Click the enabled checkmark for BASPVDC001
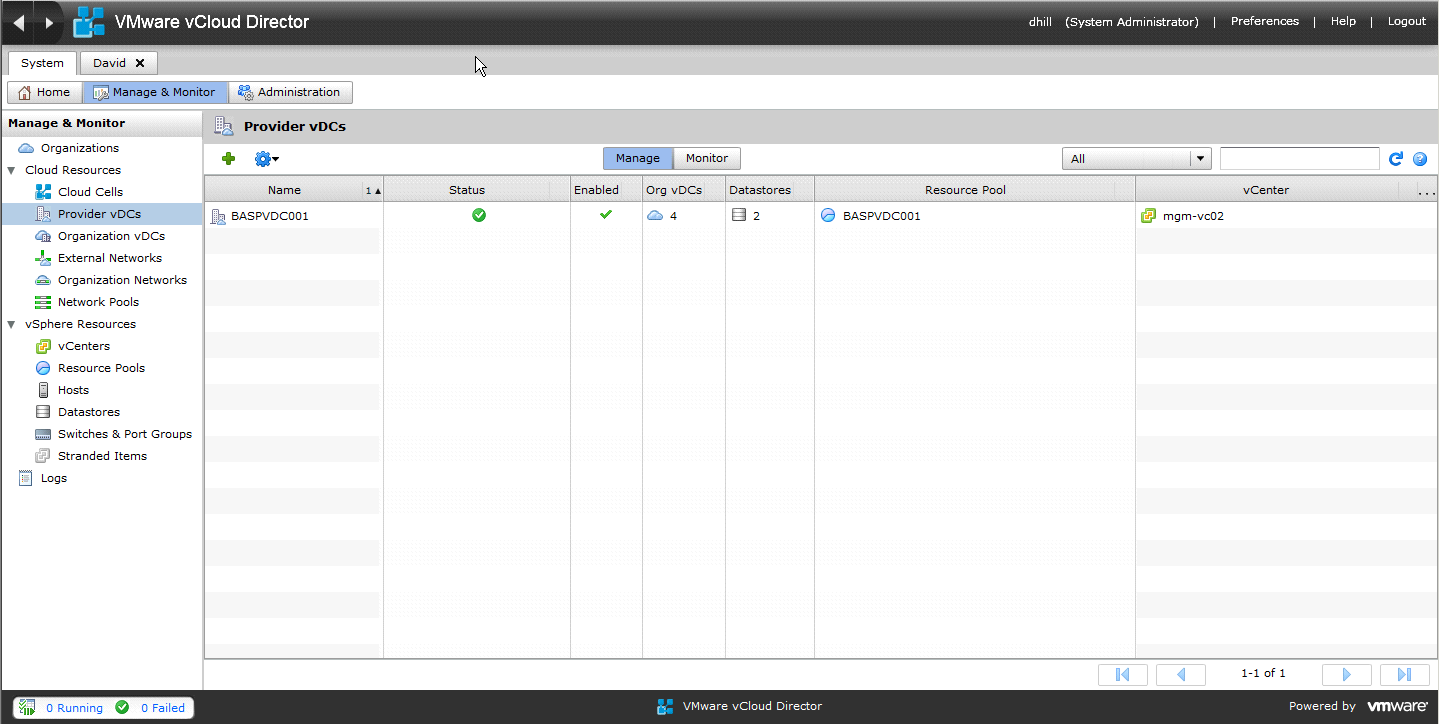This screenshot has height=724, width=1440. 606,214
